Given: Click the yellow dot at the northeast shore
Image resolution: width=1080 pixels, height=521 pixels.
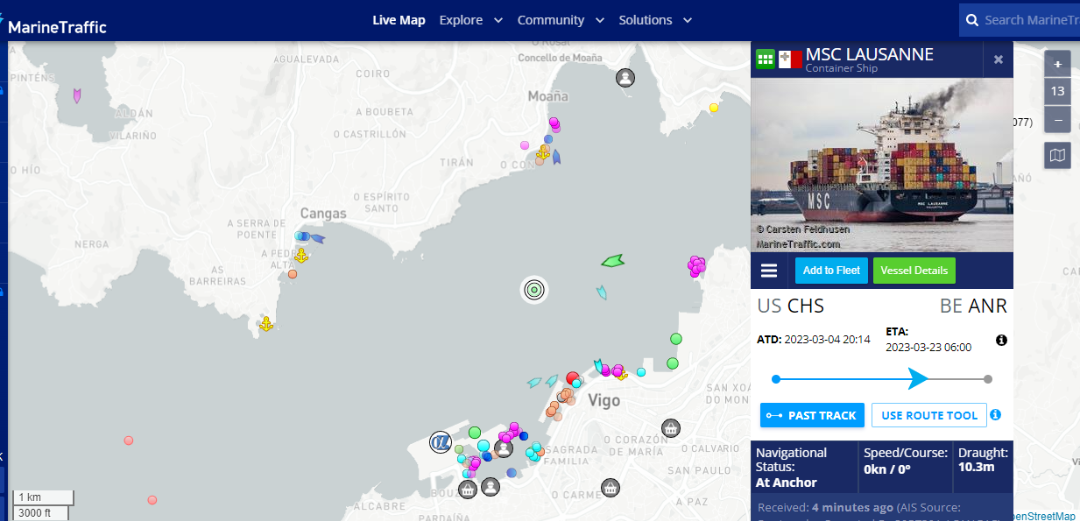Looking at the screenshot, I should (714, 108).
